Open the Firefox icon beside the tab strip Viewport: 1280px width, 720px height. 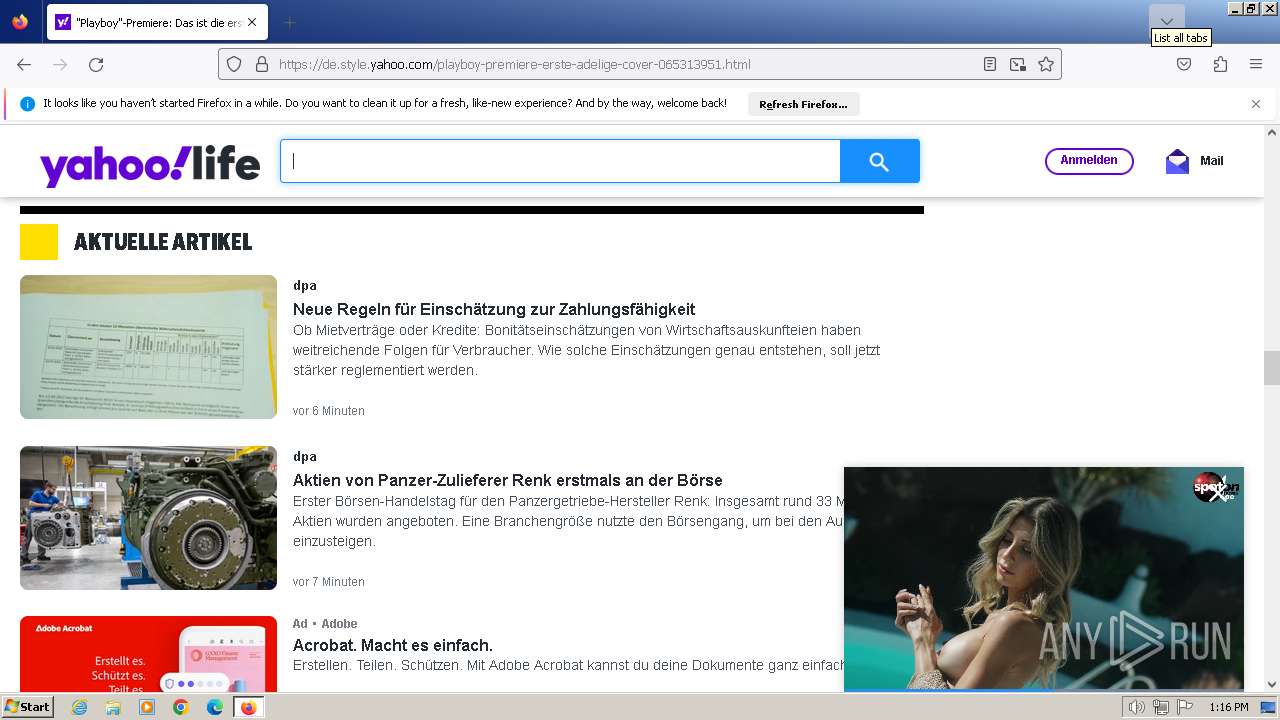point(20,22)
